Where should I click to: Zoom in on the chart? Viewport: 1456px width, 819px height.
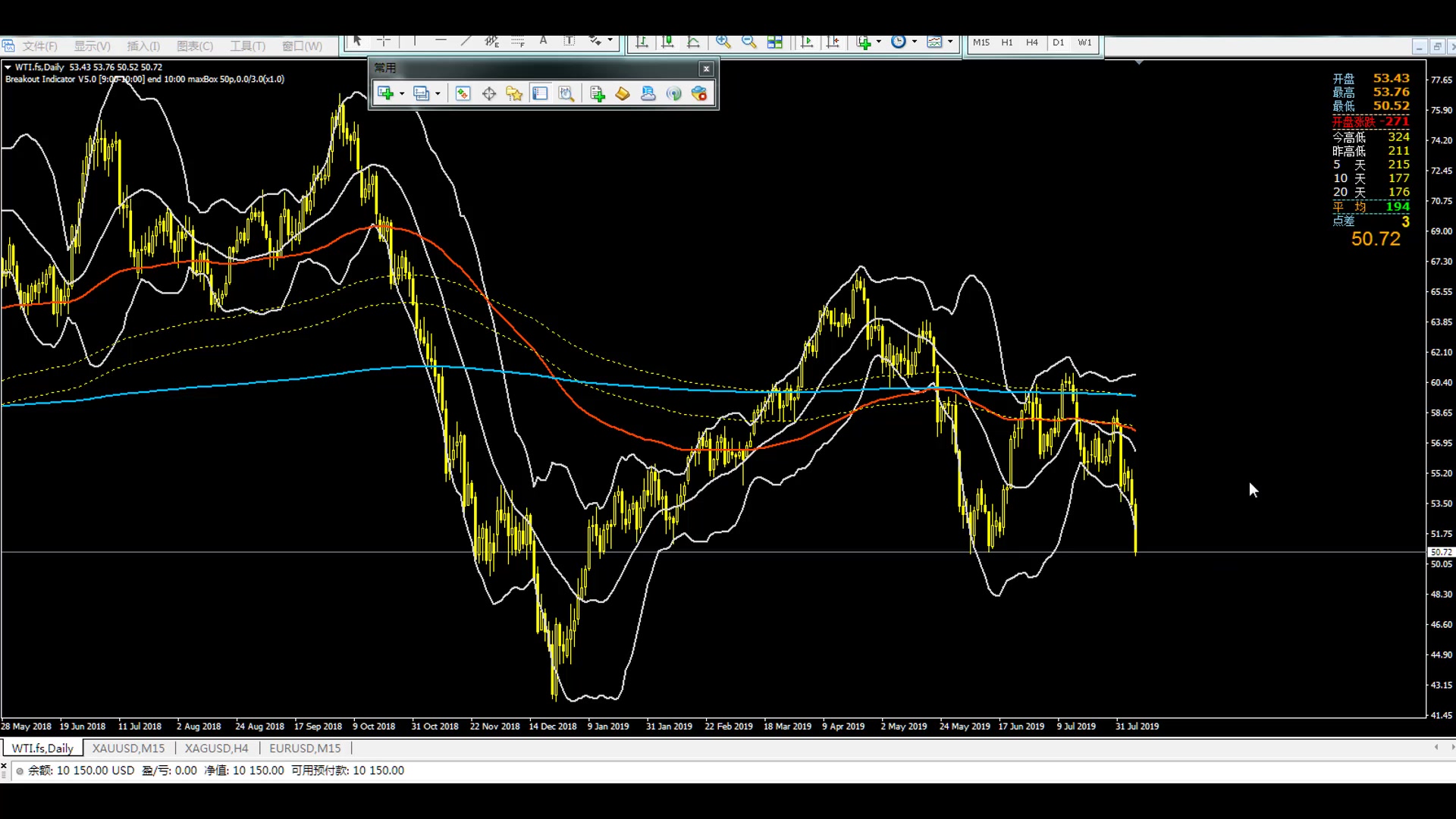click(723, 42)
